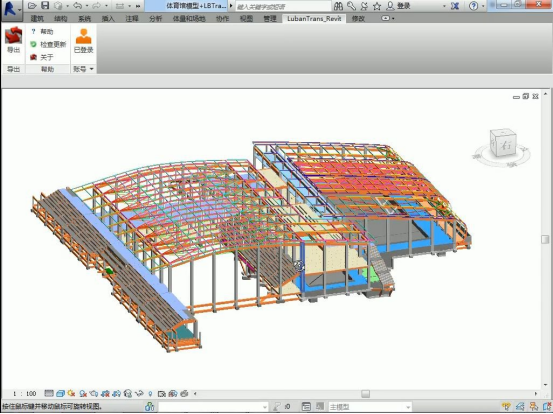Switch to the 协作 ribbon tab
Image resolution: width=553 pixels, height=414 pixels.
[222, 19]
